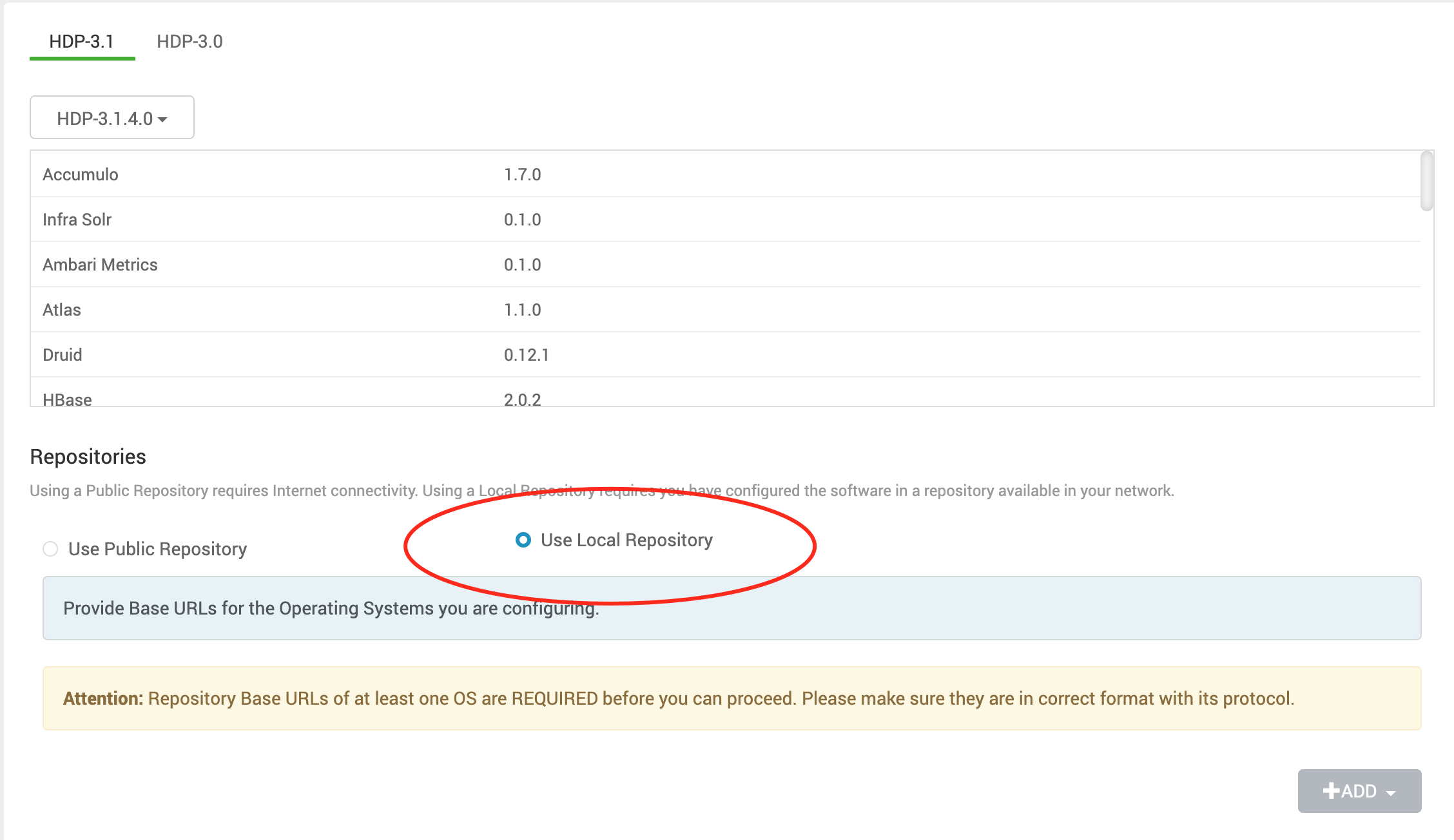The image size is (1454, 840).
Task: Click the Use Public Repository label
Action: (157, 549)
